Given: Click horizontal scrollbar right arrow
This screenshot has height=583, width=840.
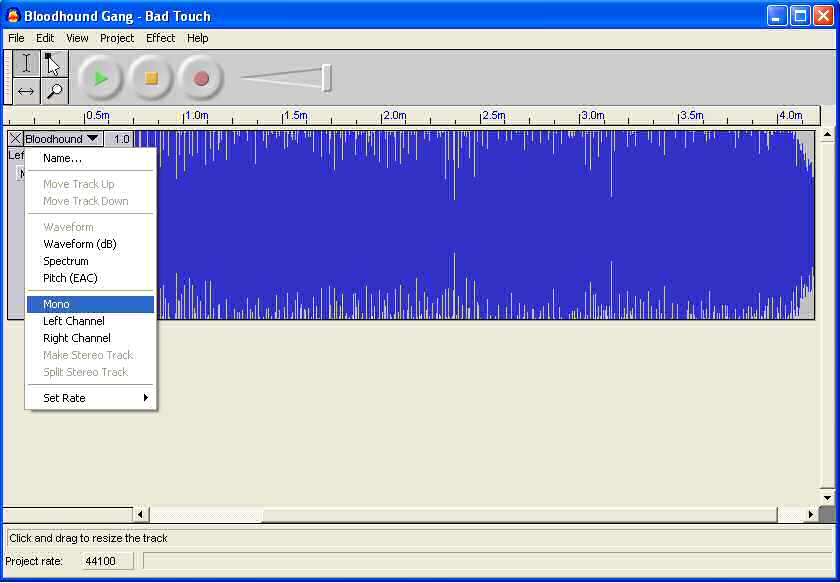Looking at the screenshot, I should (x=811, y=514).
